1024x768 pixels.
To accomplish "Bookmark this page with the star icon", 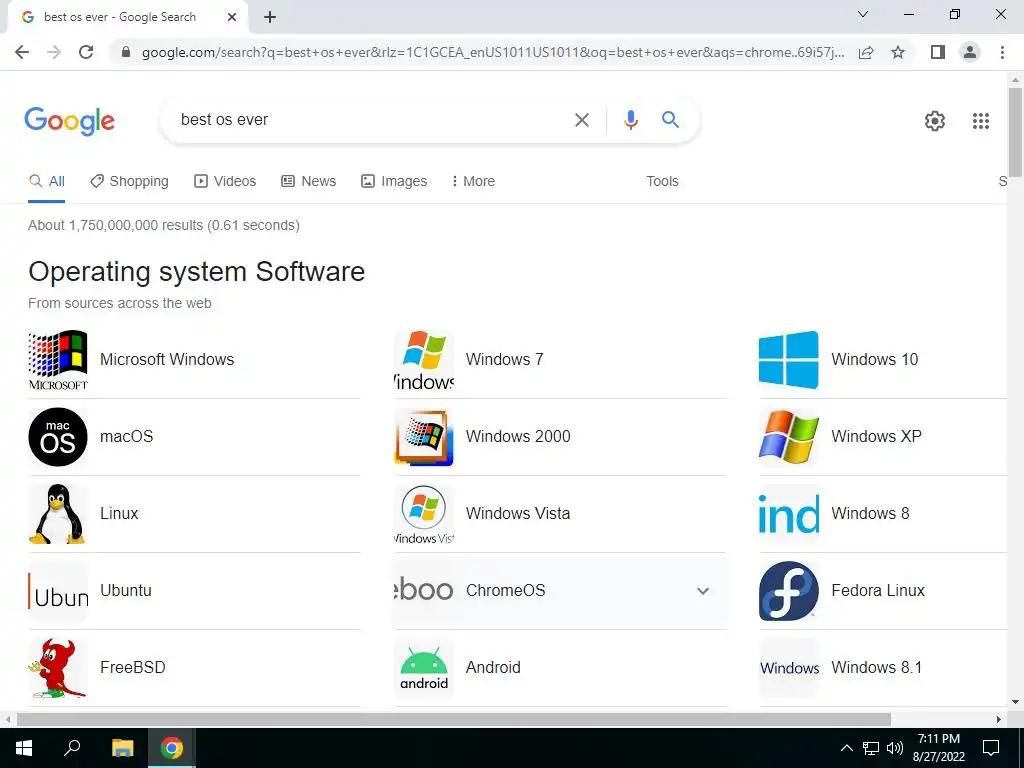I will [898, 52].
